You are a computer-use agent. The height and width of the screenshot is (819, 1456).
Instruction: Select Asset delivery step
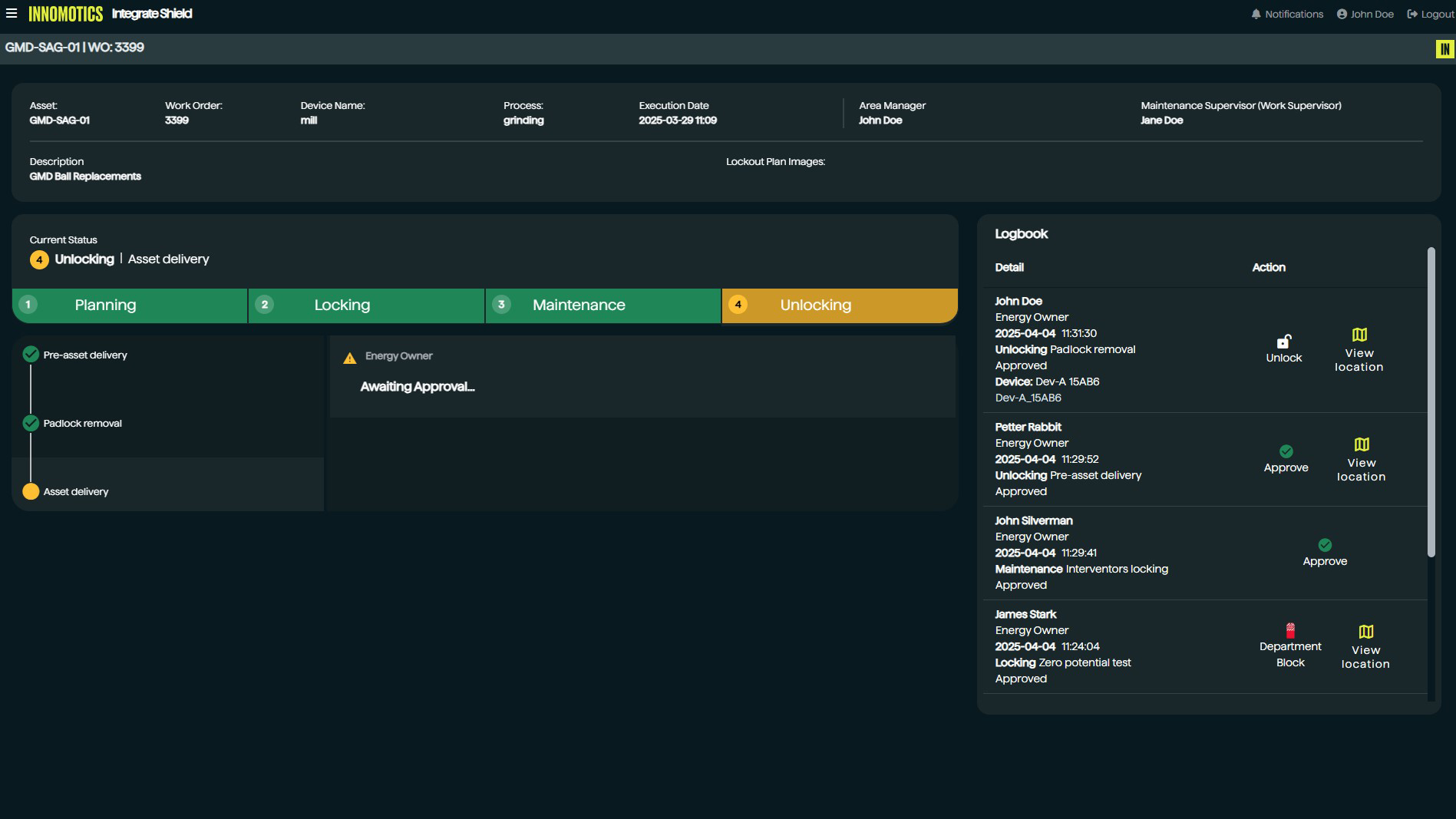pos(76,492)
